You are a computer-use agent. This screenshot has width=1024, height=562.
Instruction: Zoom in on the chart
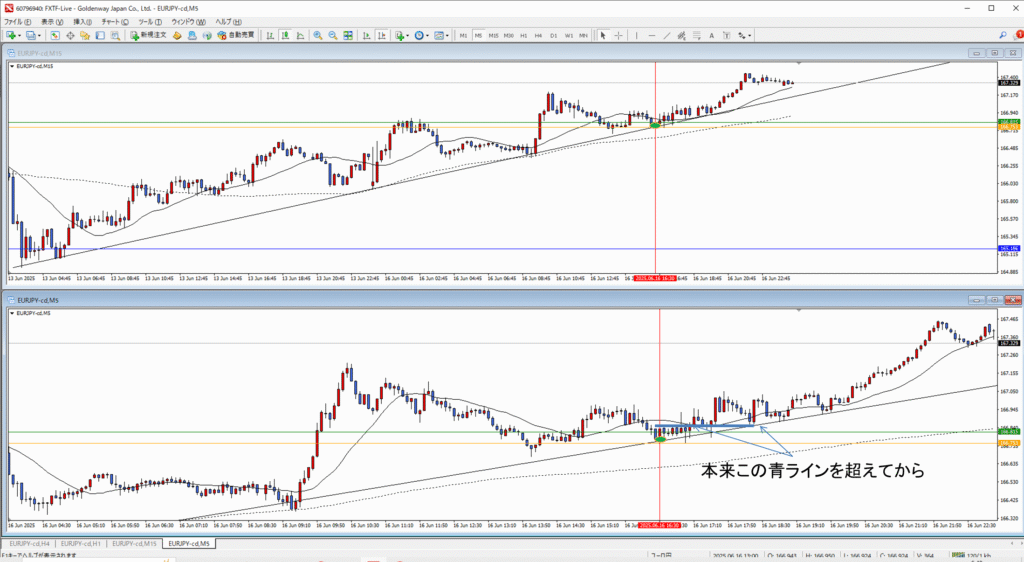click(318, 35)
